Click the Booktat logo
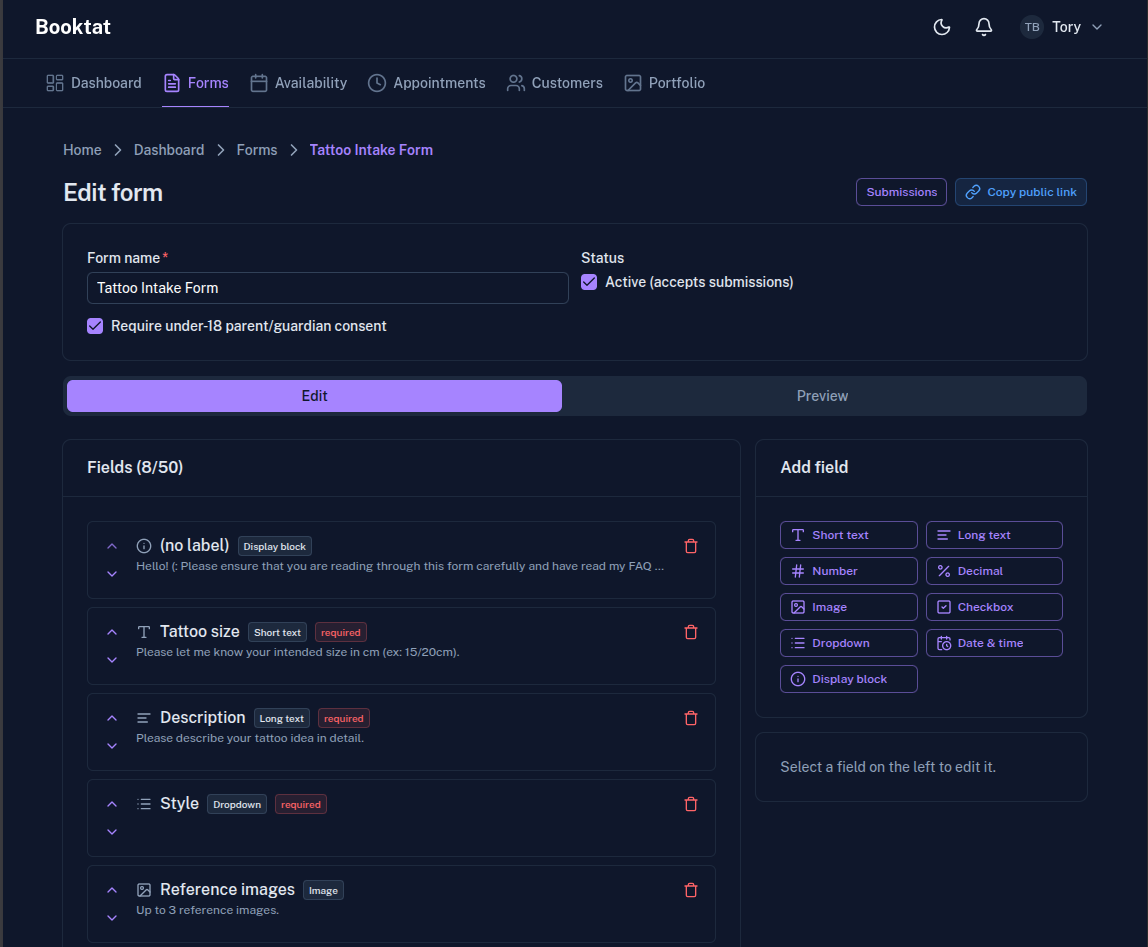 (73, 27)
